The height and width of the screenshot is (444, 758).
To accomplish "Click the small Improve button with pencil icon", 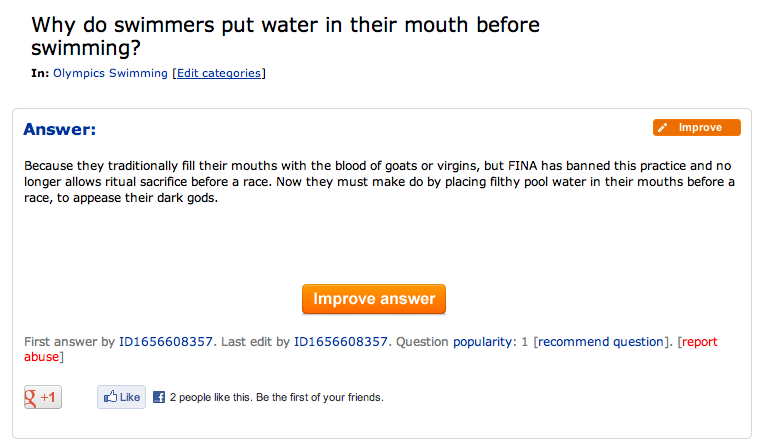I will pyautogui.click(x=696, y=128).
